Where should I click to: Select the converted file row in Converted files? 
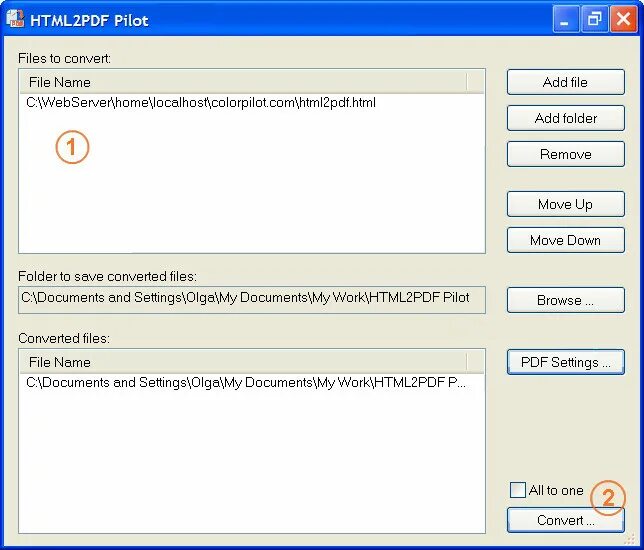click(x=251, y=383)
